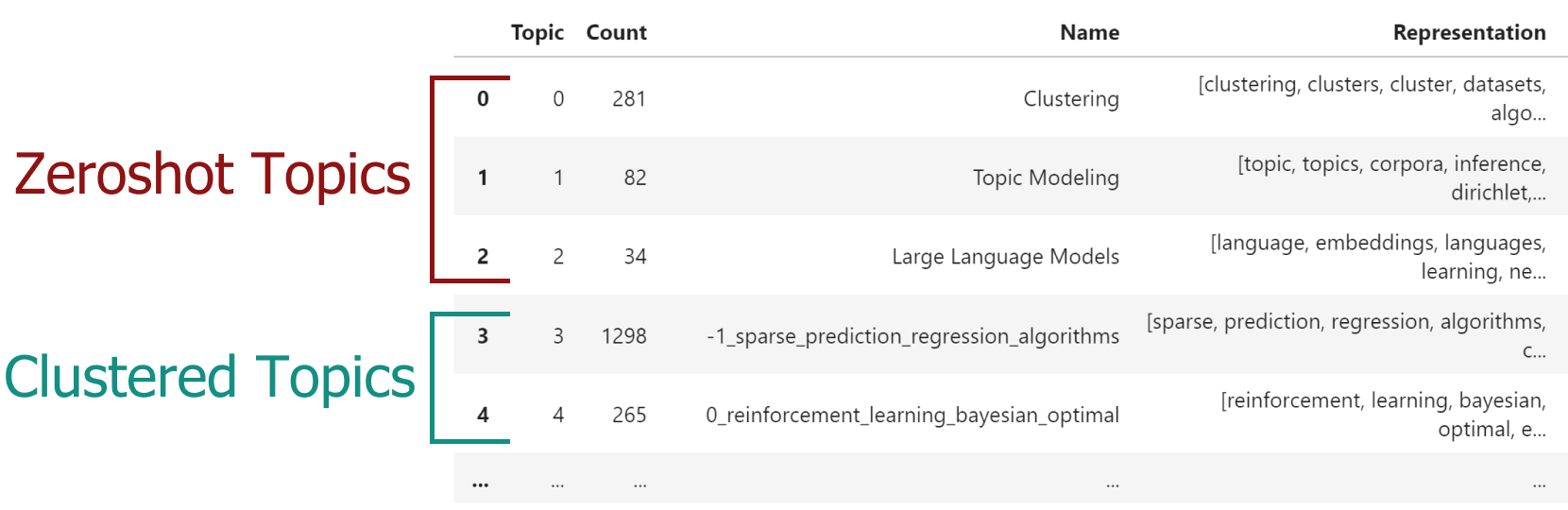Click the Representation column header
Screen dimensions: 1568x510
[x=1469, y=33]
